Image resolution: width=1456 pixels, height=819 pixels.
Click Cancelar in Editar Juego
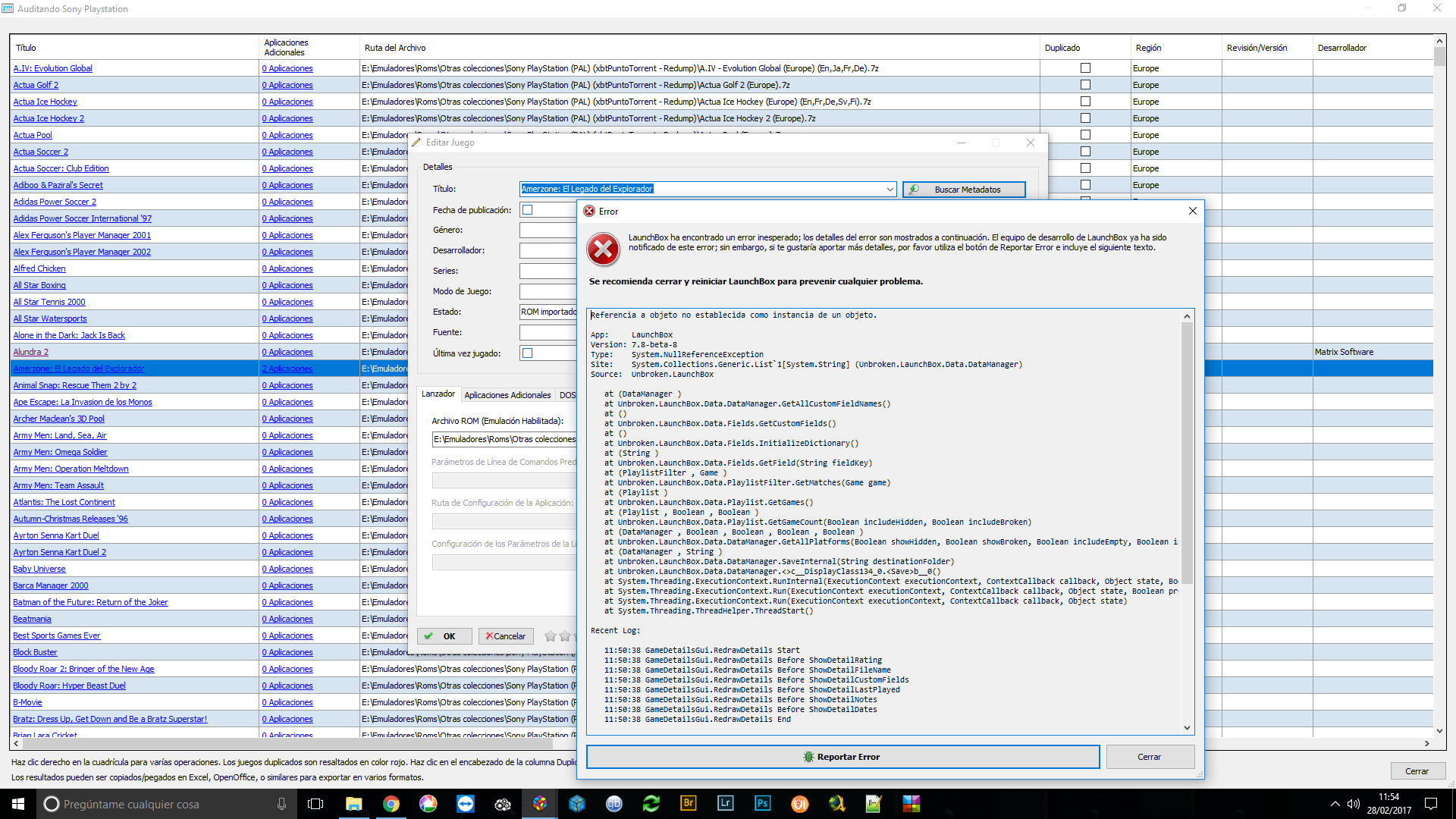[x=506, y=636]
